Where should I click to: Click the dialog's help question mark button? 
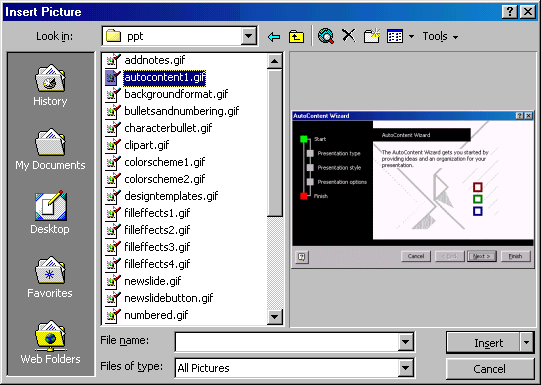pos(510,12)
